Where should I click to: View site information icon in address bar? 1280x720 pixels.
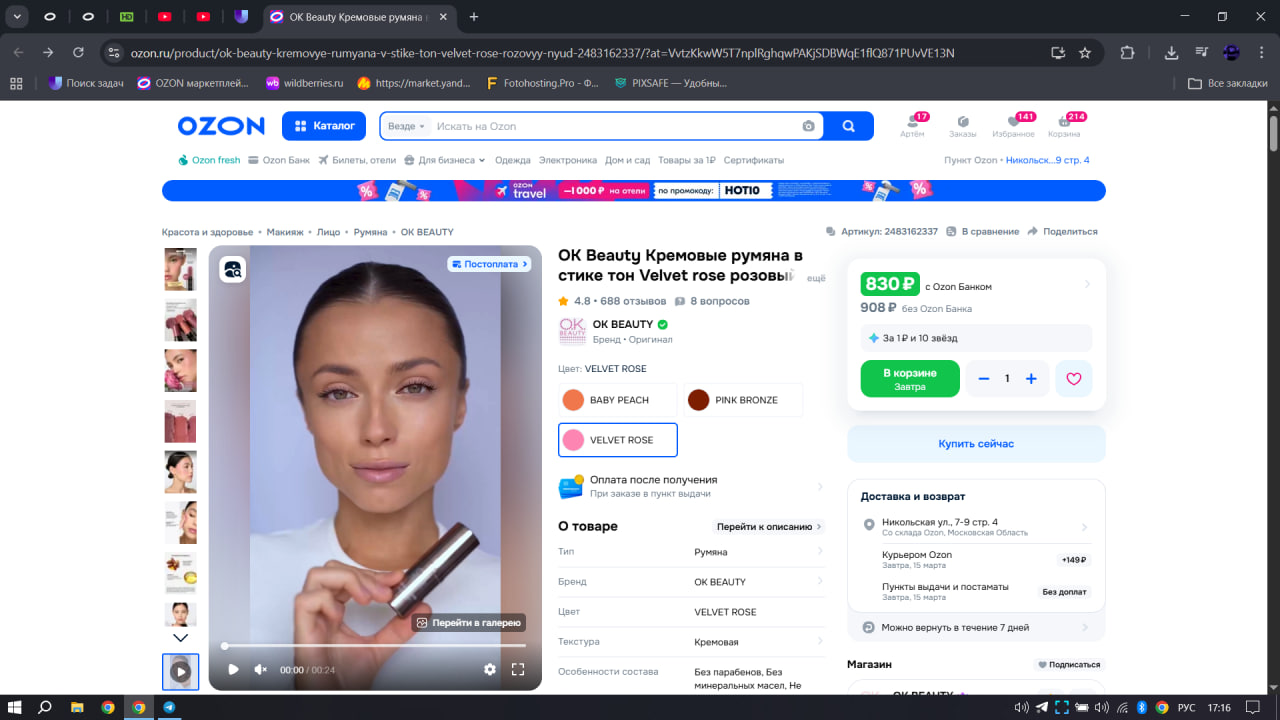coord(114,53)
